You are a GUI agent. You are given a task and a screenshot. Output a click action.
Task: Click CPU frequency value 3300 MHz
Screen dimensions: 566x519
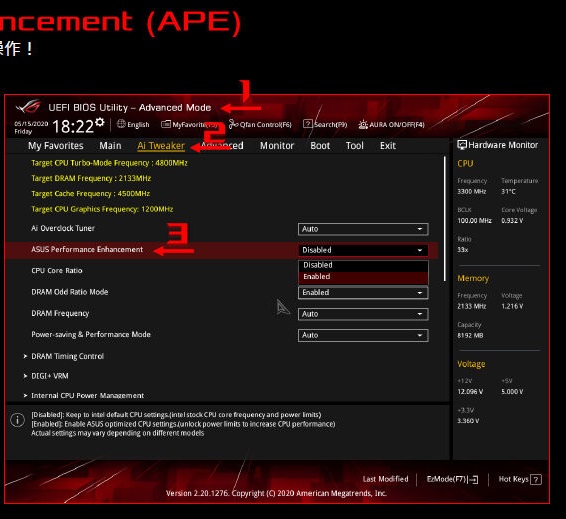pyautogui.click(x=471, y=192)
